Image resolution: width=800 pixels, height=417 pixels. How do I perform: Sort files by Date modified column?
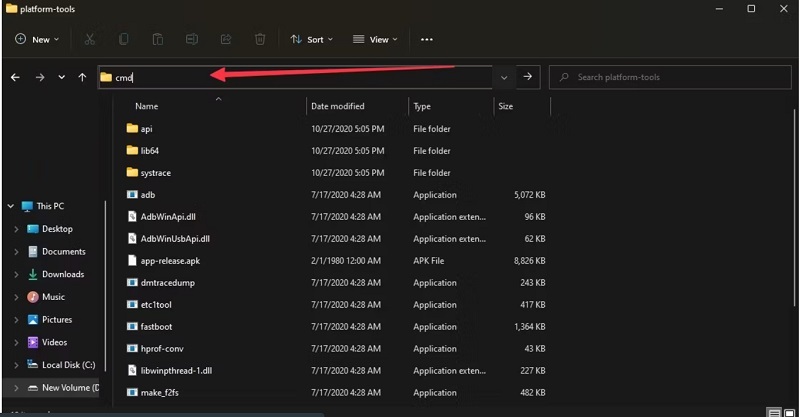(x=338, y=106)
